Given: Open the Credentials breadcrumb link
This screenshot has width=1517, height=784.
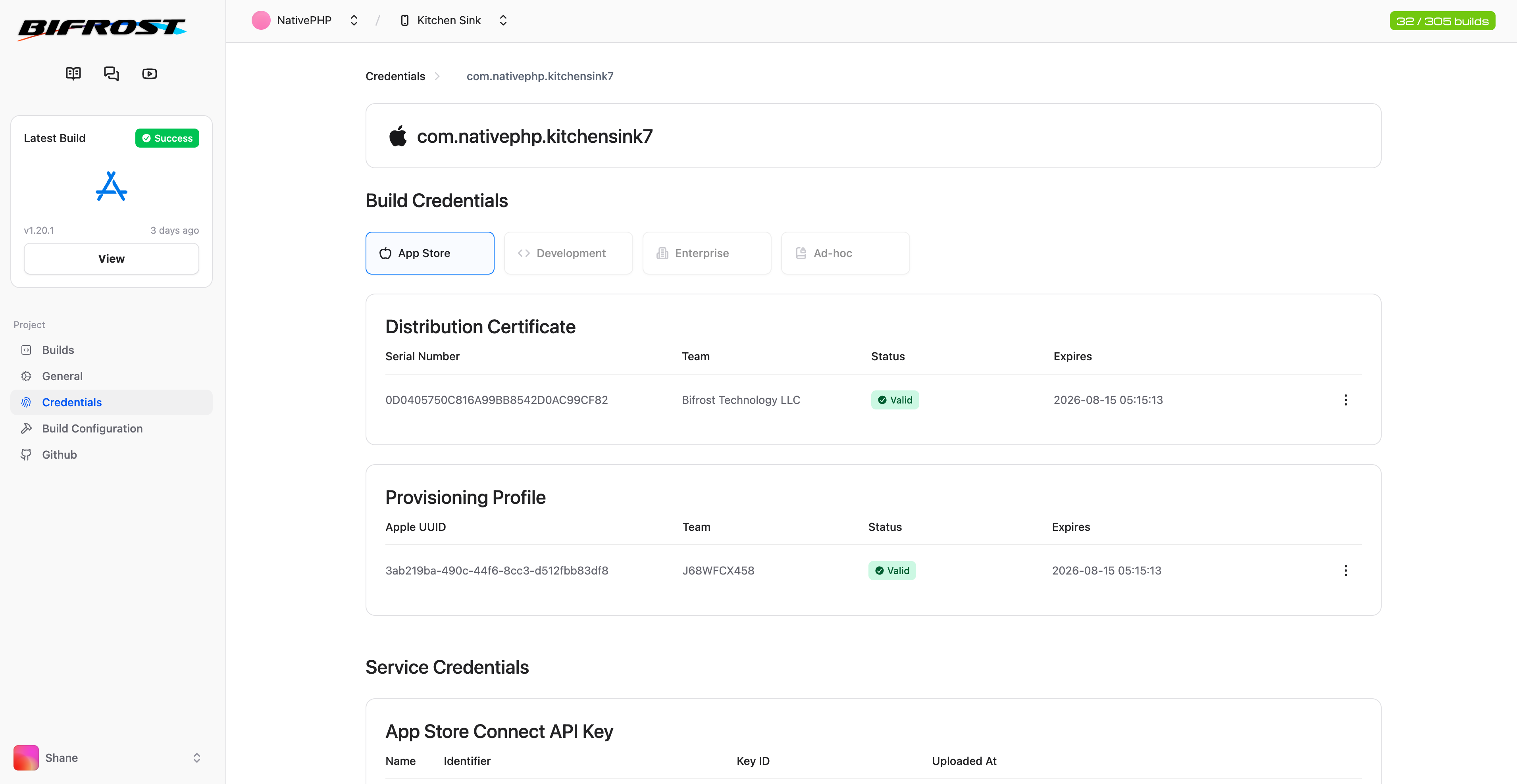Looking at the screenshot, I should click(395, 76).
